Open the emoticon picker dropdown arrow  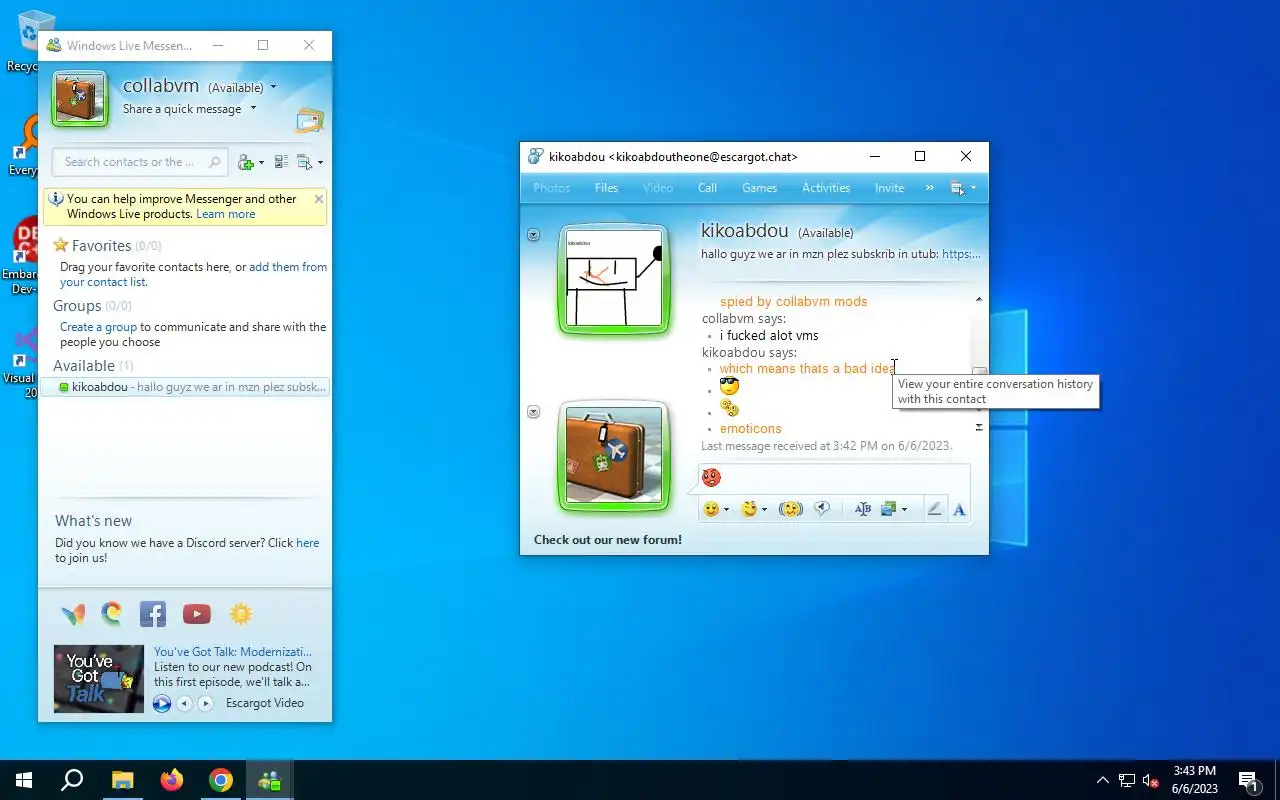click(x=727, y=510)
